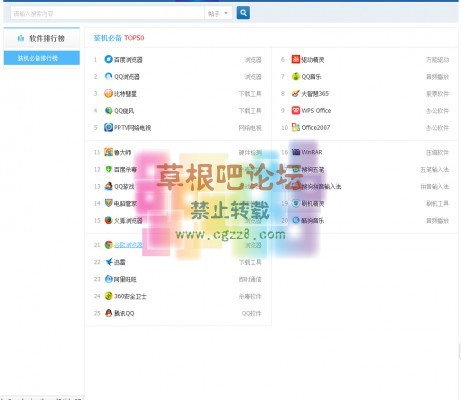Click 办公软件 category beside Office2007

tap(437, 128)
